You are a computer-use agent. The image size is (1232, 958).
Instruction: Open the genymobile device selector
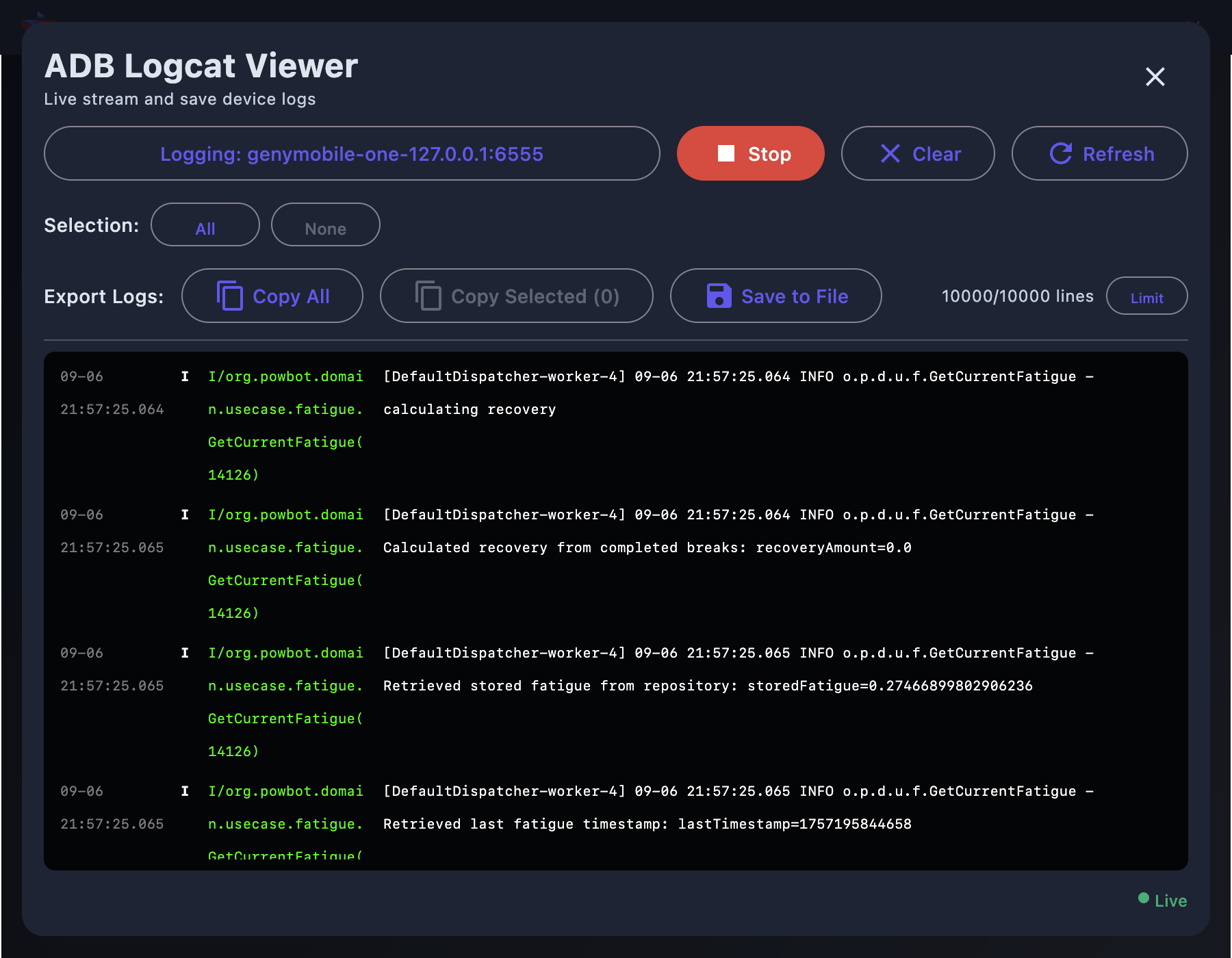(x=352, y=153)
